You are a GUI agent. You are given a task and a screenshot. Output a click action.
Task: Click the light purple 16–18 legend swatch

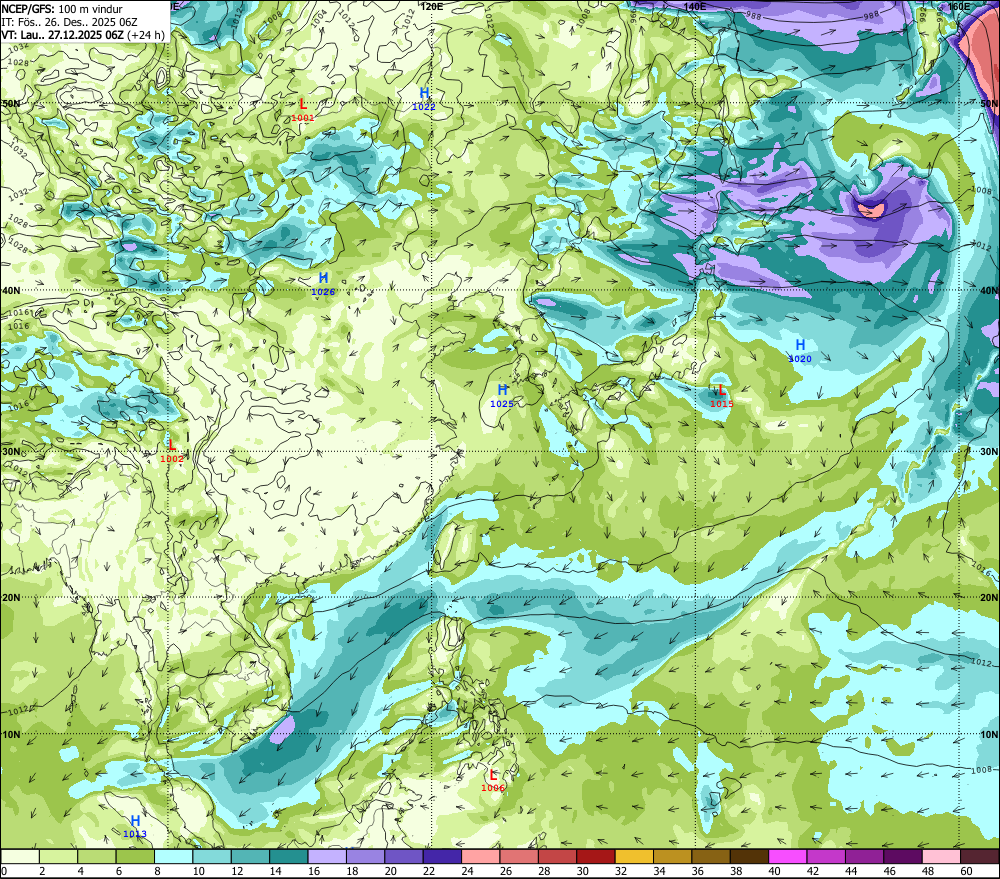[327, 856]
